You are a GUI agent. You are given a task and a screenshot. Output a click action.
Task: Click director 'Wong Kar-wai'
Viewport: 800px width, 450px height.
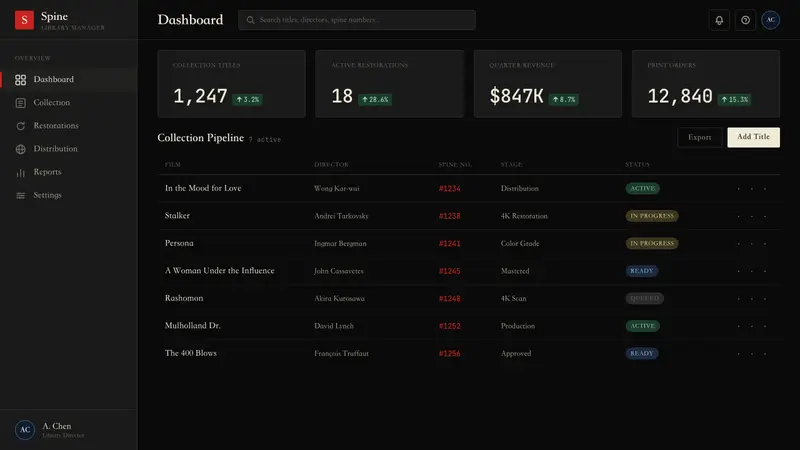click(337, 189)
